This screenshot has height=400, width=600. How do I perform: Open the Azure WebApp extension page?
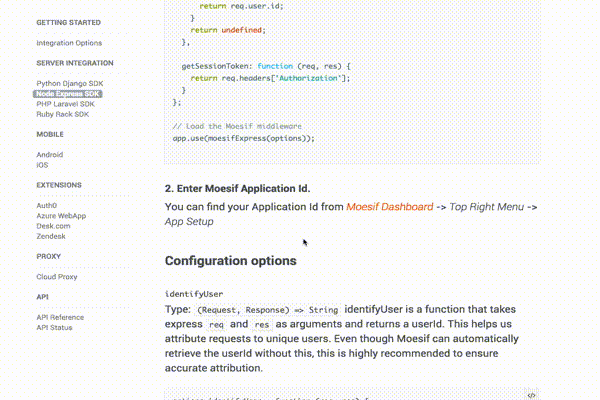(61, 216)
